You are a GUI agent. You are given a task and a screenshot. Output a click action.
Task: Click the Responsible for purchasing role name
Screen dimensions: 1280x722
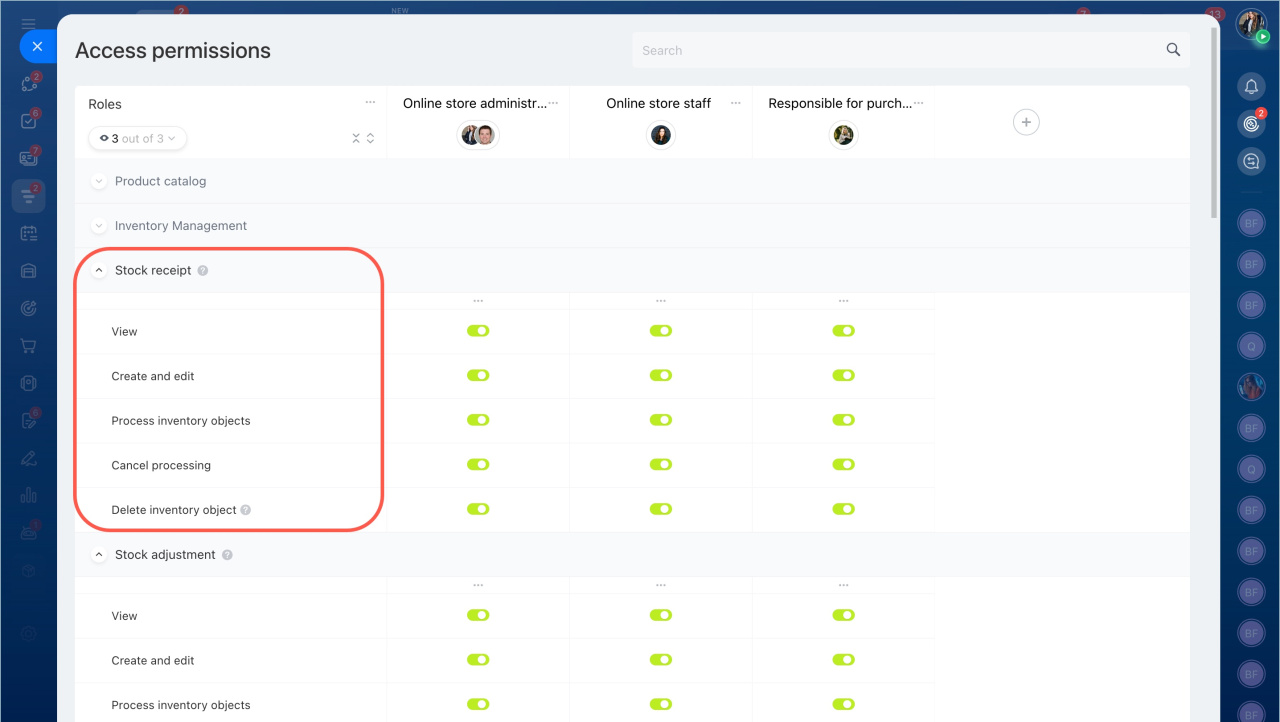click(840, 103)
